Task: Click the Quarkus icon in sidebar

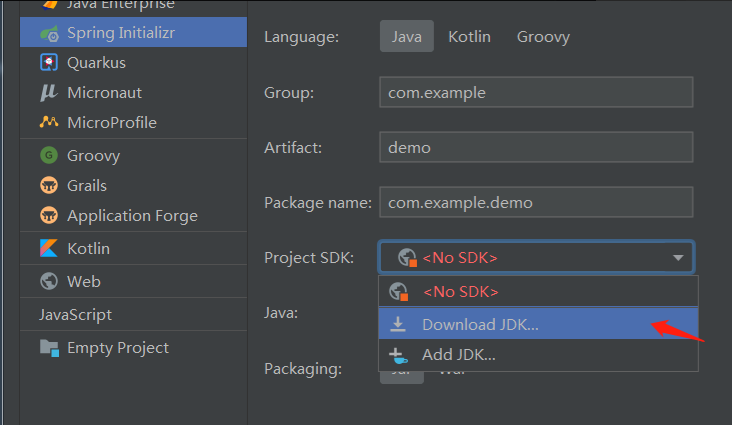Action: (x=49, y=63)
